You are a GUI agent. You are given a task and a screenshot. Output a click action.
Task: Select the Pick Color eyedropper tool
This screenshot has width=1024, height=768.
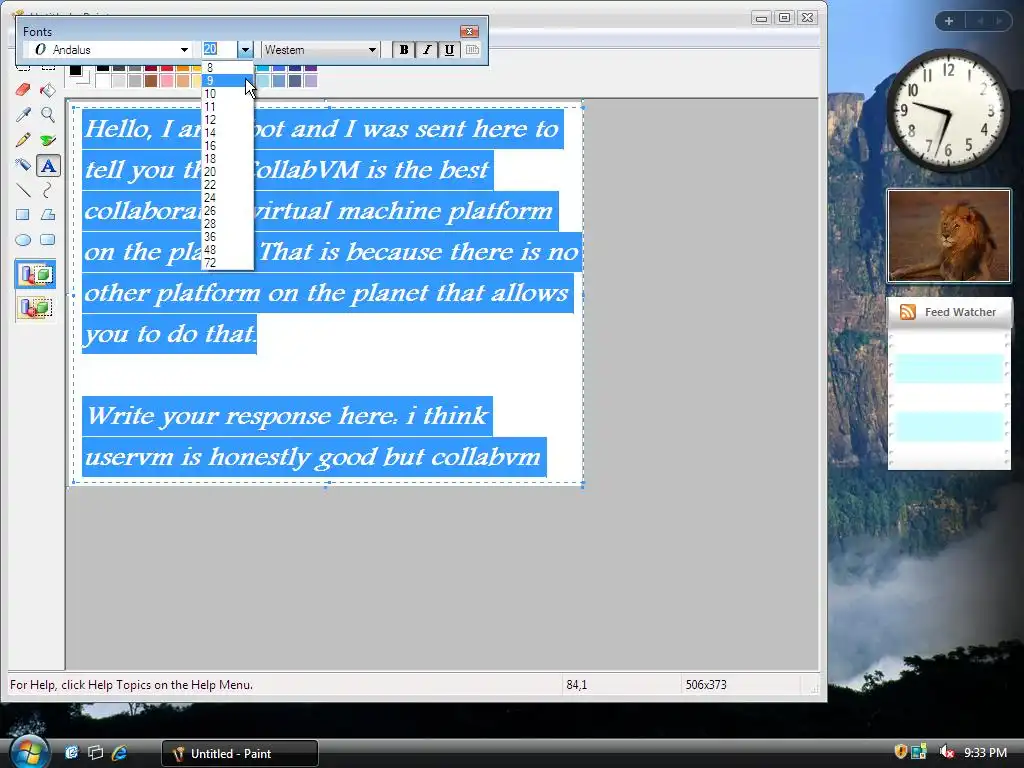click(x=23, y=115)
